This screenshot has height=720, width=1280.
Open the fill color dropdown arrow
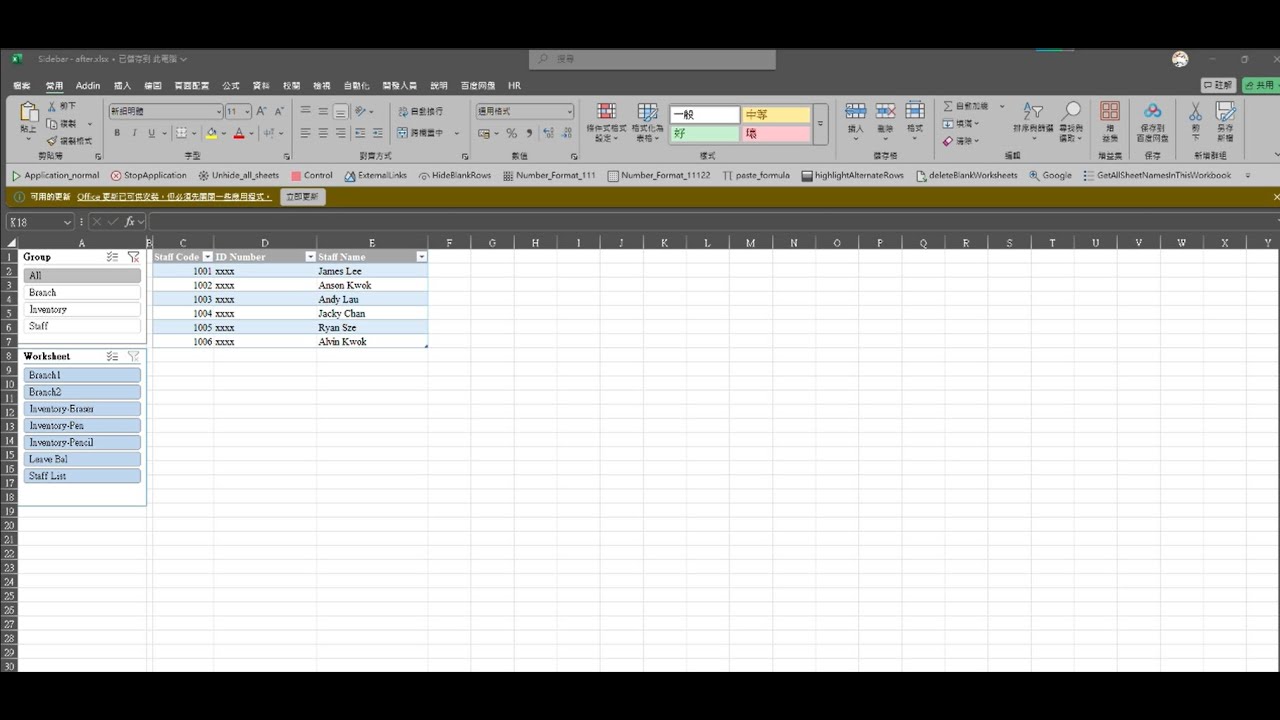tap(223, 133)
